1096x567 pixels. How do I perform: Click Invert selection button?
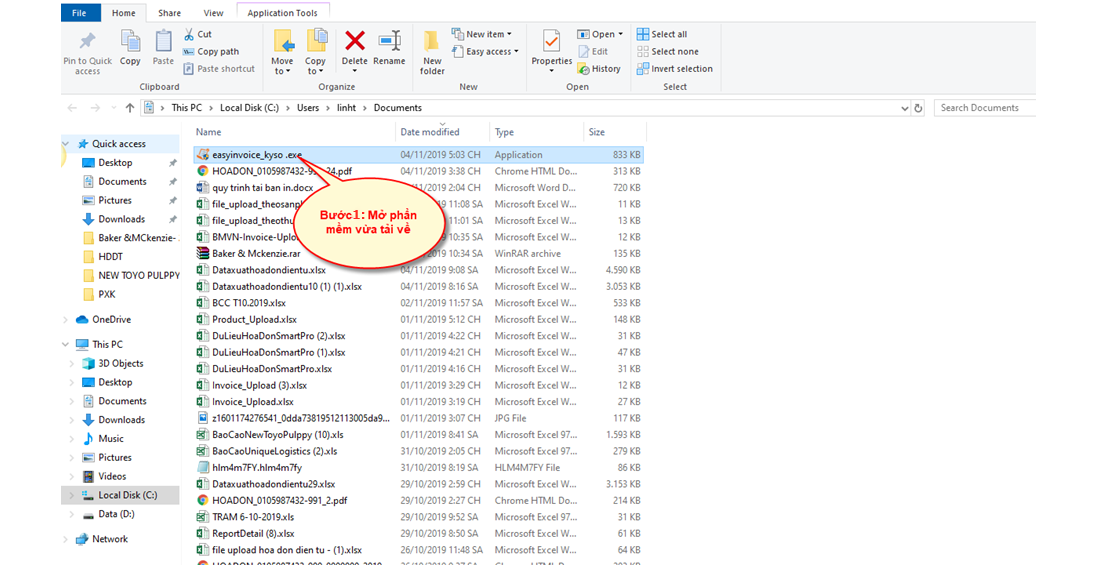[x=674, y=69]
